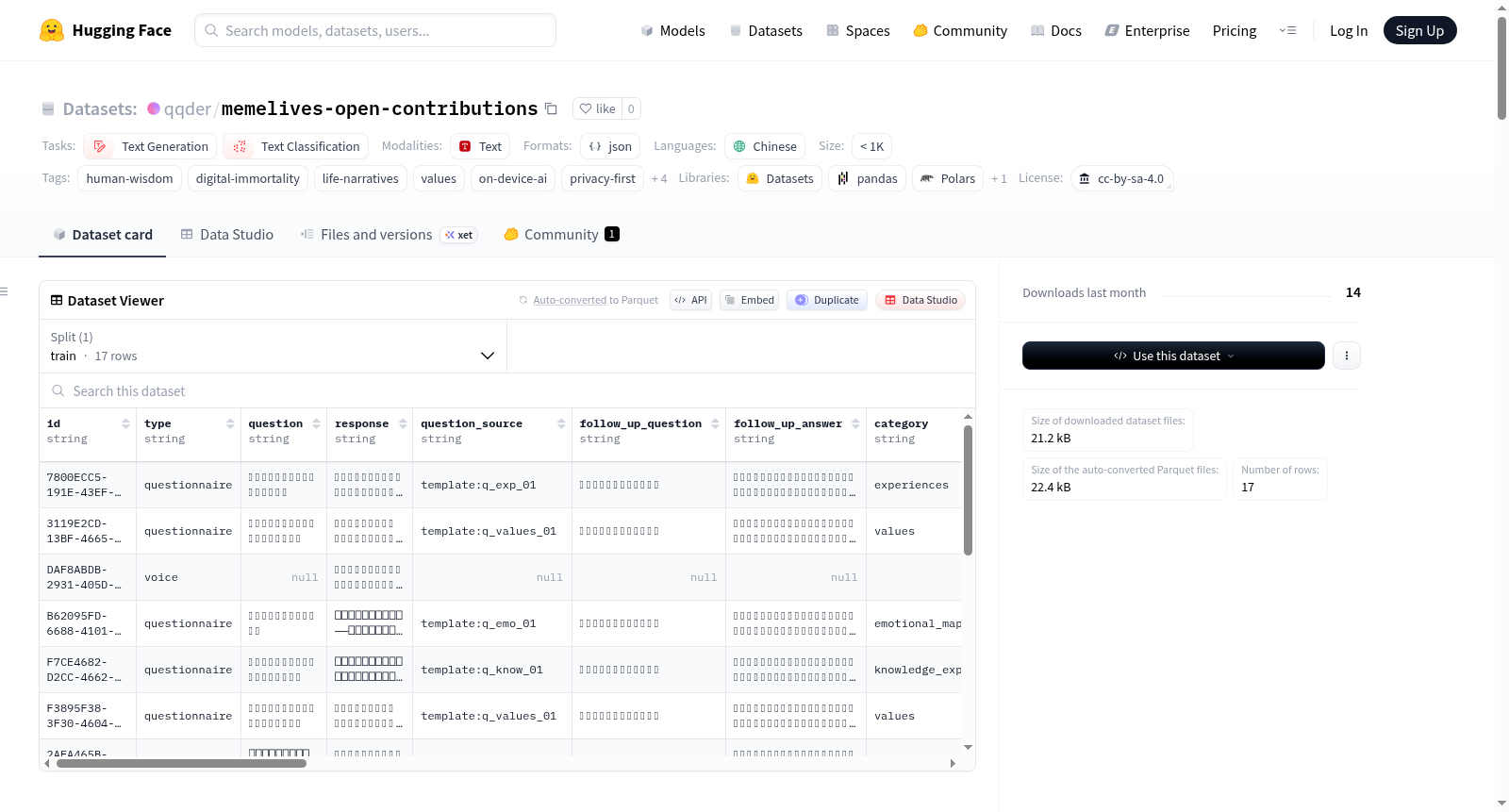The image size is (1509, 812).
Task: Click the Log In link
Action: (x=1349, y=30)
